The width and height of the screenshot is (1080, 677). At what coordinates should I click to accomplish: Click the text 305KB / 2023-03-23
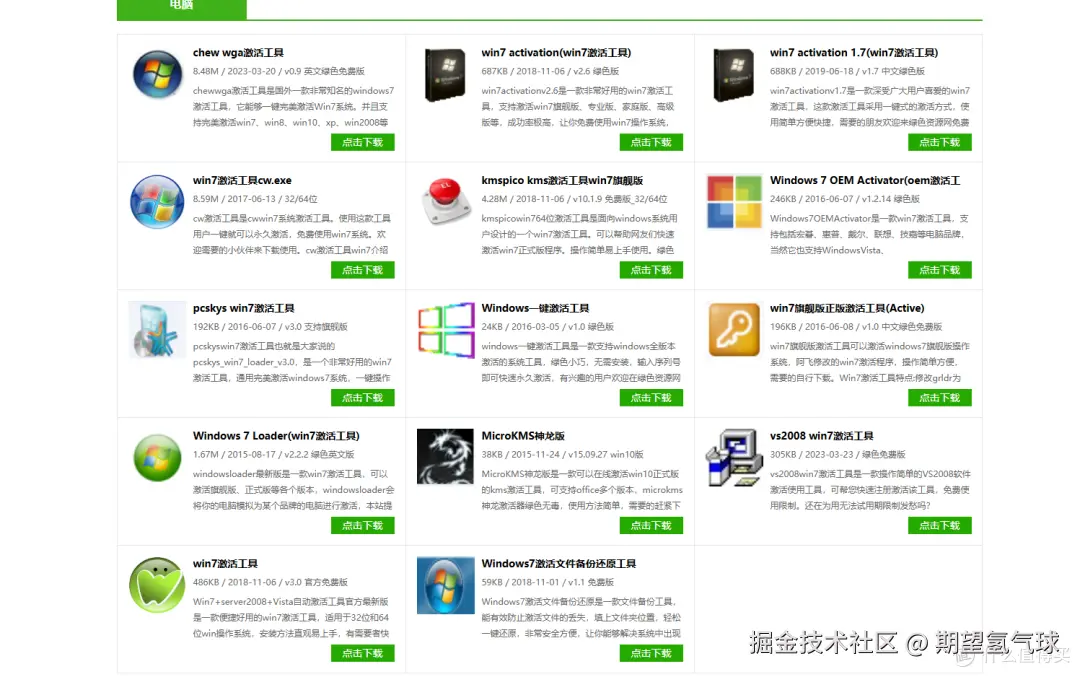813,455
